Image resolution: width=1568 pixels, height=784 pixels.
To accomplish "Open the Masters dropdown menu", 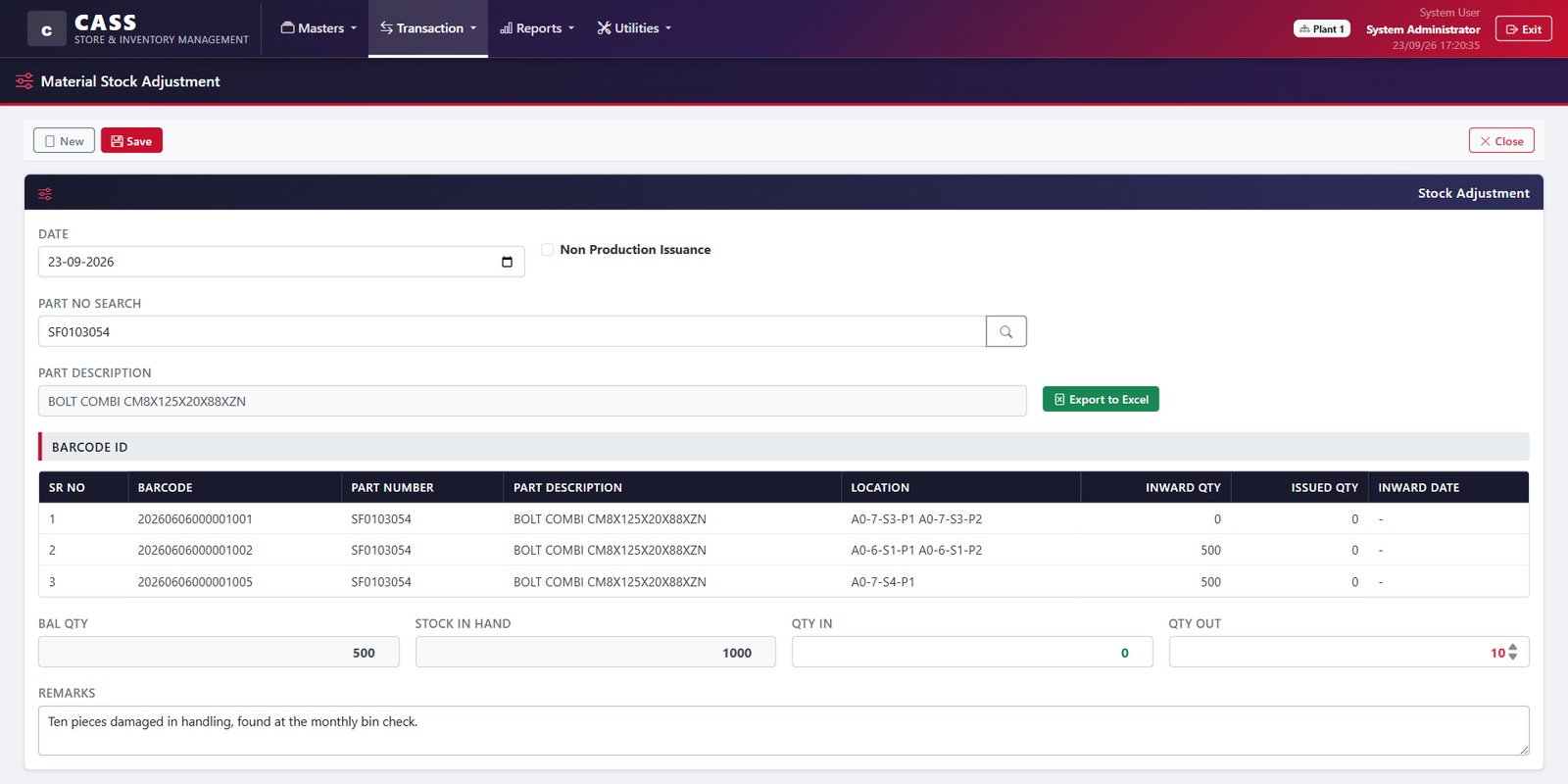I will coord(318,28).
